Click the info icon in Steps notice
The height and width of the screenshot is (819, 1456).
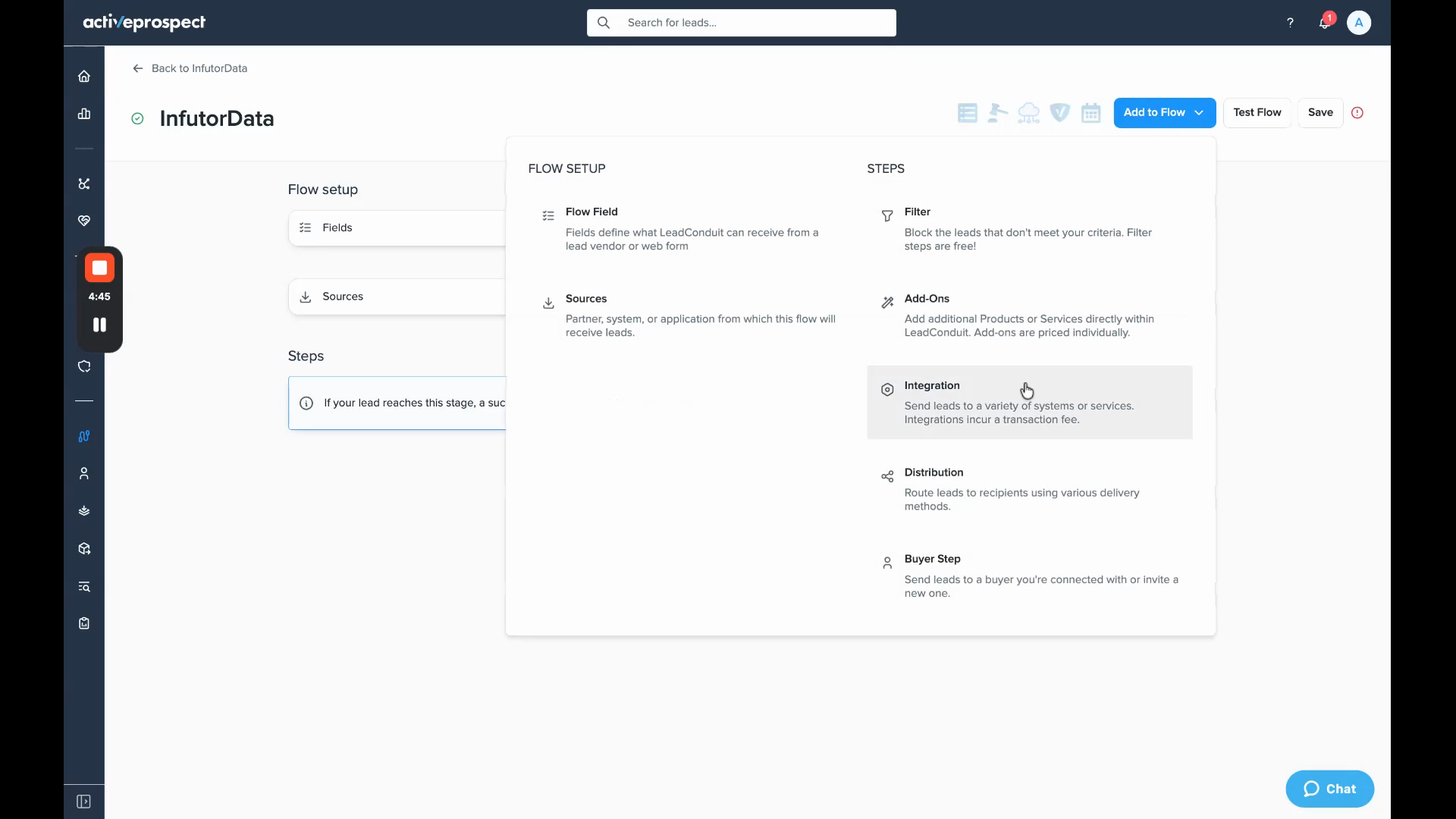click(306, 403)
